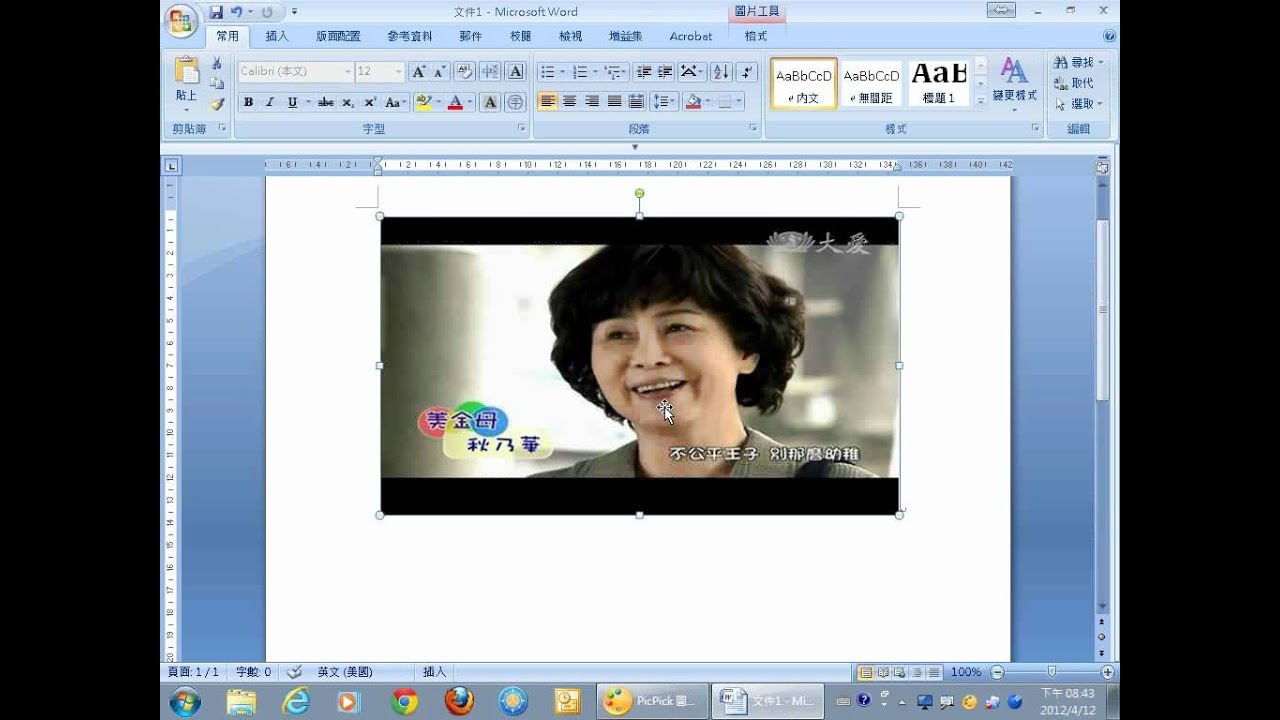Apply character shading icon
Image resolution: width=1280 pixels, height=720 pixels.
point(490,102)
